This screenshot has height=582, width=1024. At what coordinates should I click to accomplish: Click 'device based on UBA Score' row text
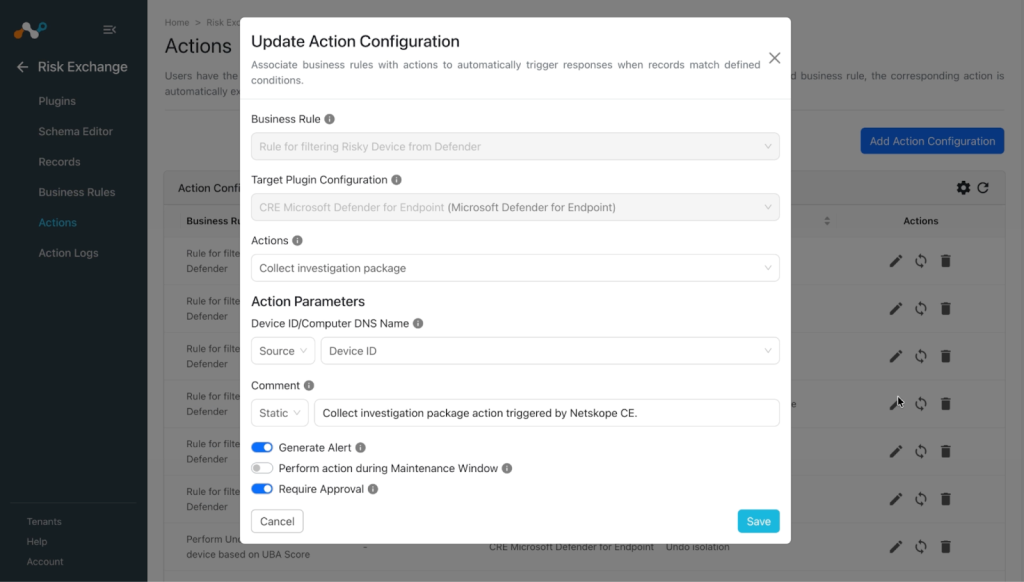[x=248, y=555]
